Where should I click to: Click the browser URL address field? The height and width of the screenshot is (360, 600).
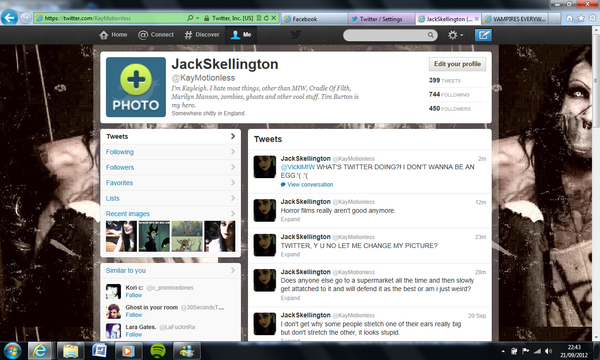[110, 18]
